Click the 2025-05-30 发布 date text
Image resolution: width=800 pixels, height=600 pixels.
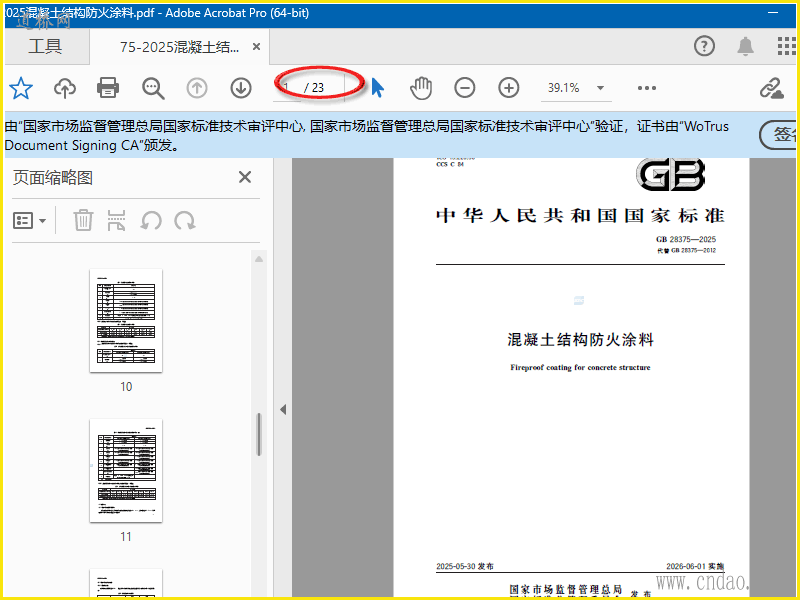pos(465,566)
